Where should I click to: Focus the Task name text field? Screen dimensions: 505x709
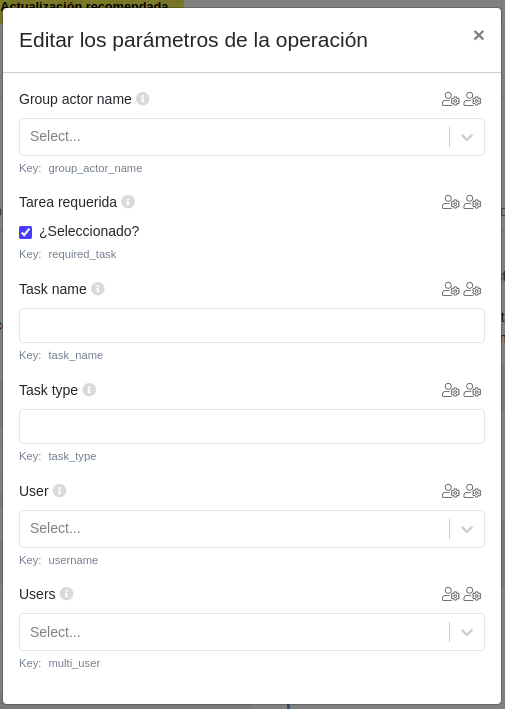pyautogui.click(x=252, y=326)
